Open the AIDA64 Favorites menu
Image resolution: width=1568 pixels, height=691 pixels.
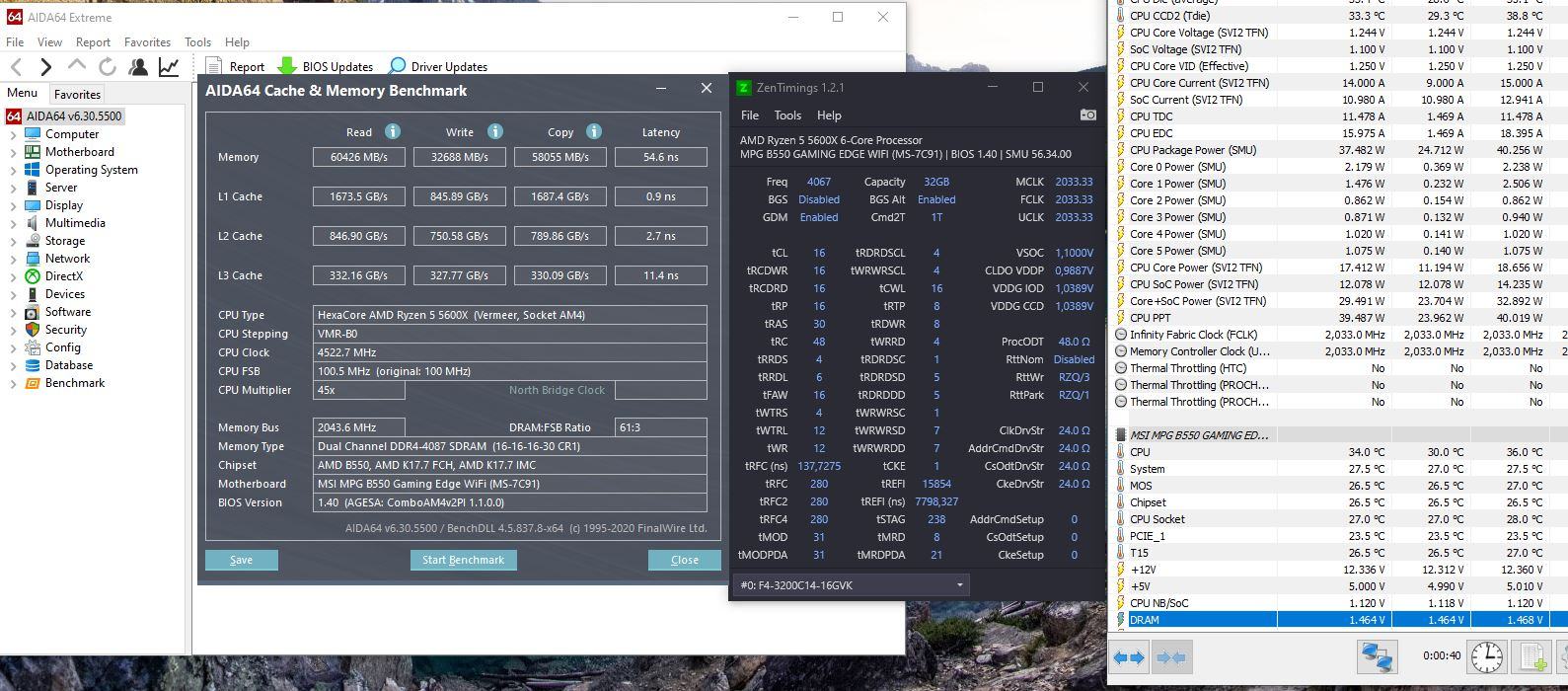click(147, 42)
